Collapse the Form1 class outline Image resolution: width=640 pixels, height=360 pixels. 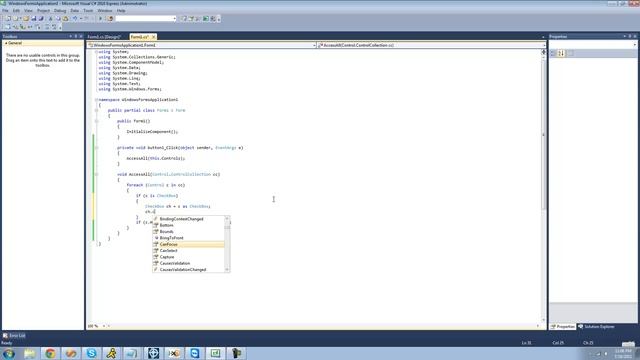click(96, 110)
